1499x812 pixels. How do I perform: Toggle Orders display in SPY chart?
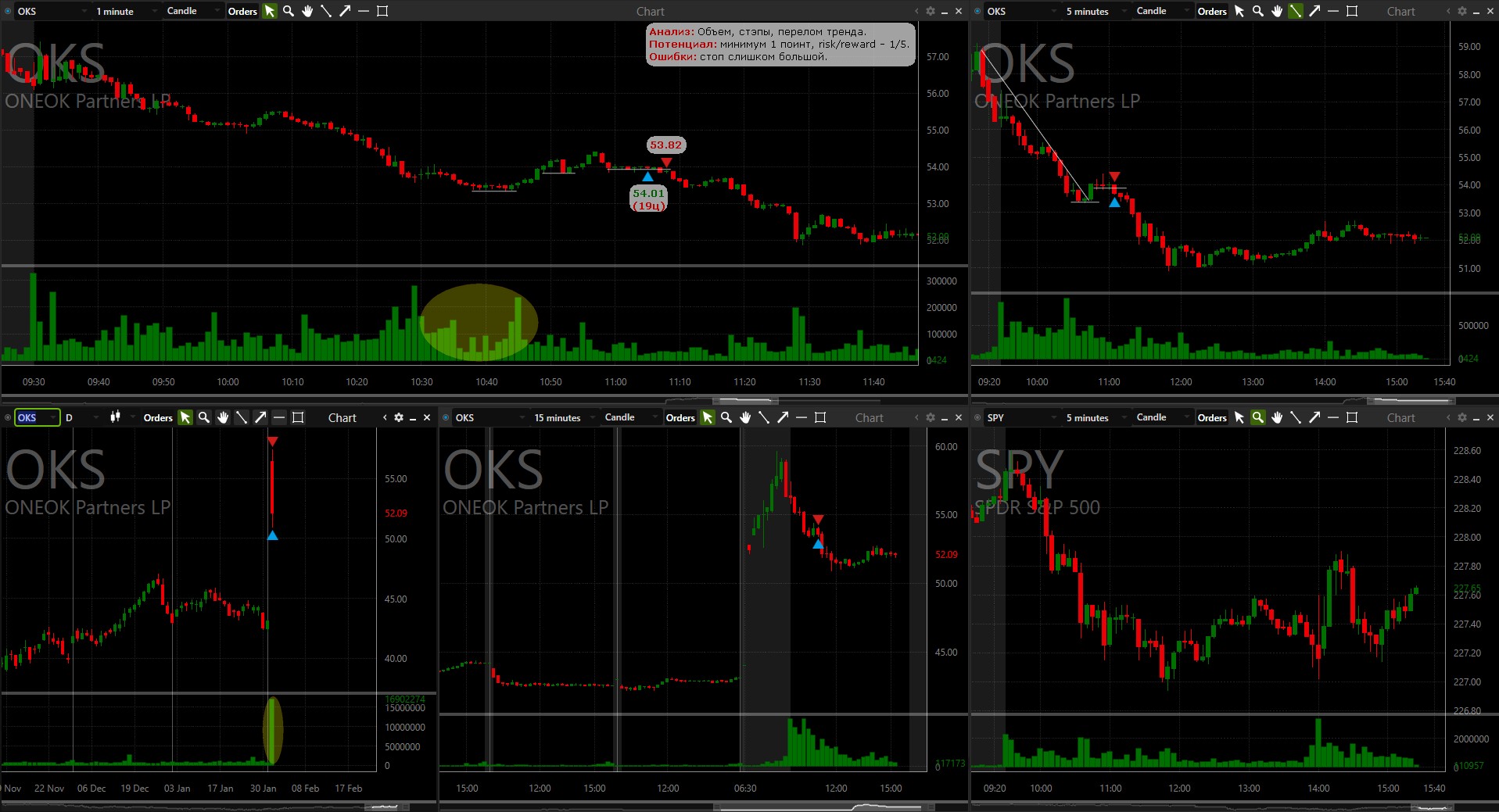(1212, 417)
